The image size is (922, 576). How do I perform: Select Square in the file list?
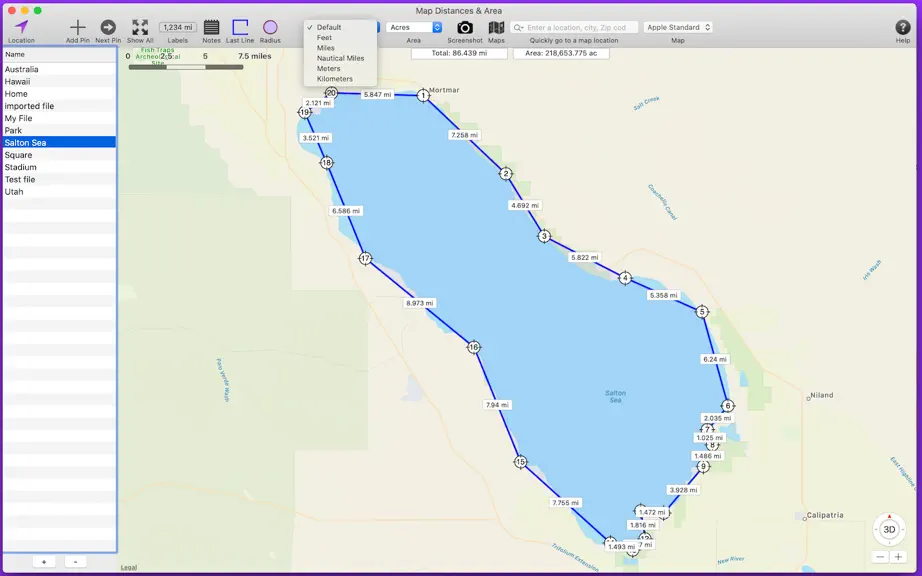(x=59, y=155)
